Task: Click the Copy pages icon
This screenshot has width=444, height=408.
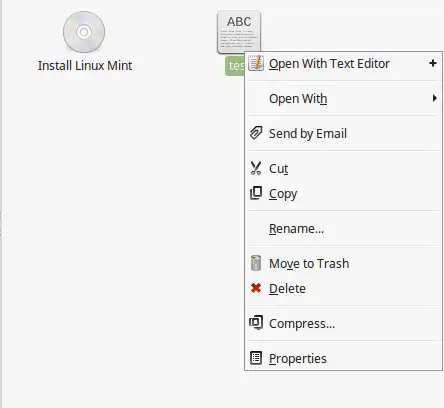Action: click(x=256, y=193)
